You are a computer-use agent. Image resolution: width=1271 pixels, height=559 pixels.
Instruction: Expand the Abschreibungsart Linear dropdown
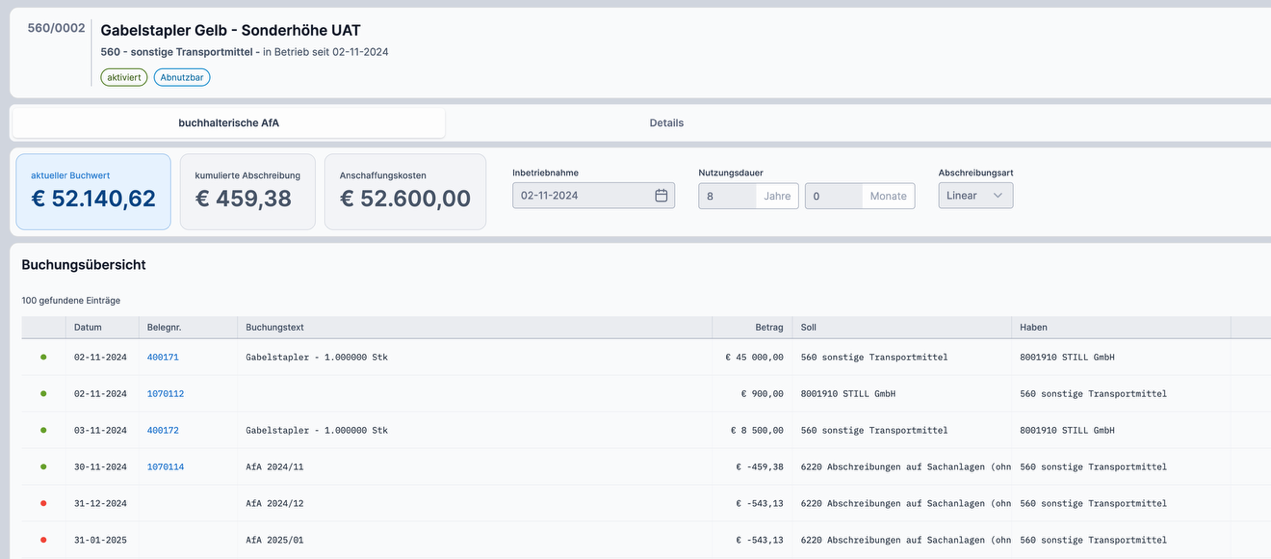coord(975,196)
